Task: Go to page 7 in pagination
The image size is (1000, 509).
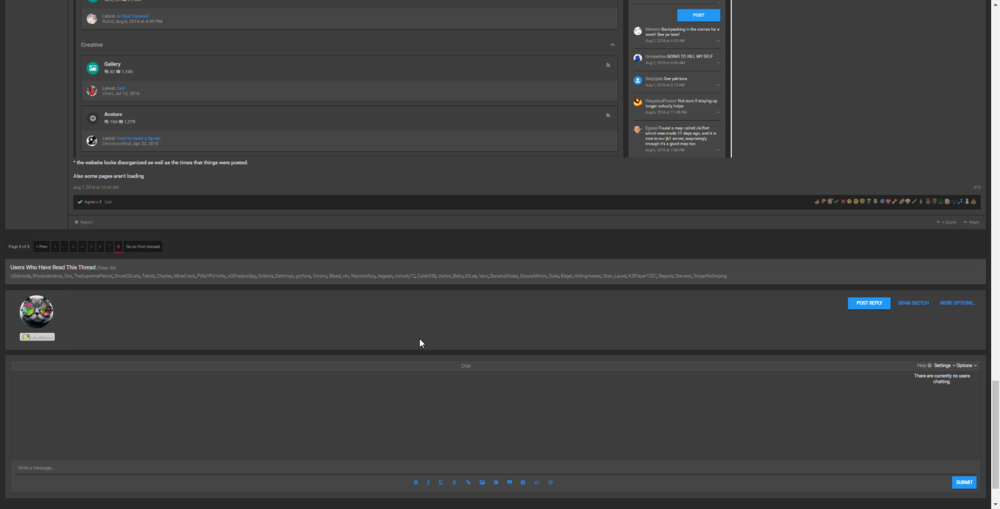Action: [x=109, y=246]
